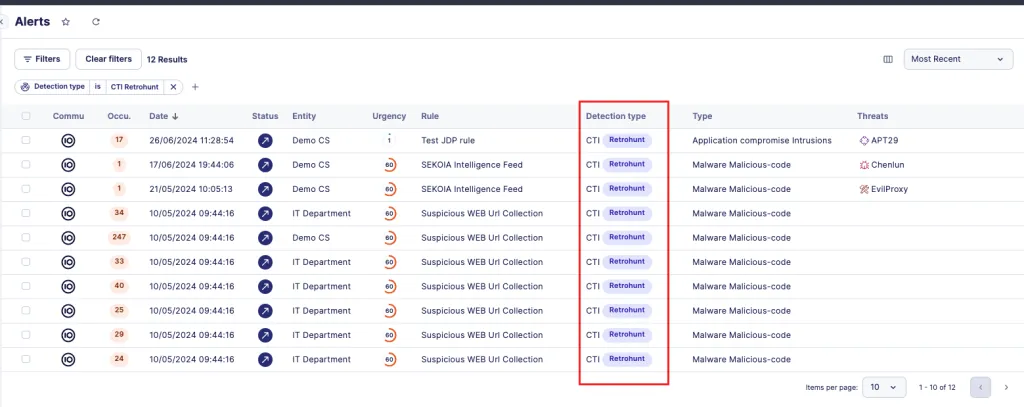Remove the CTI Retrohunt filter chip
Screen dimensions: 1024x407
coord(173,87)
